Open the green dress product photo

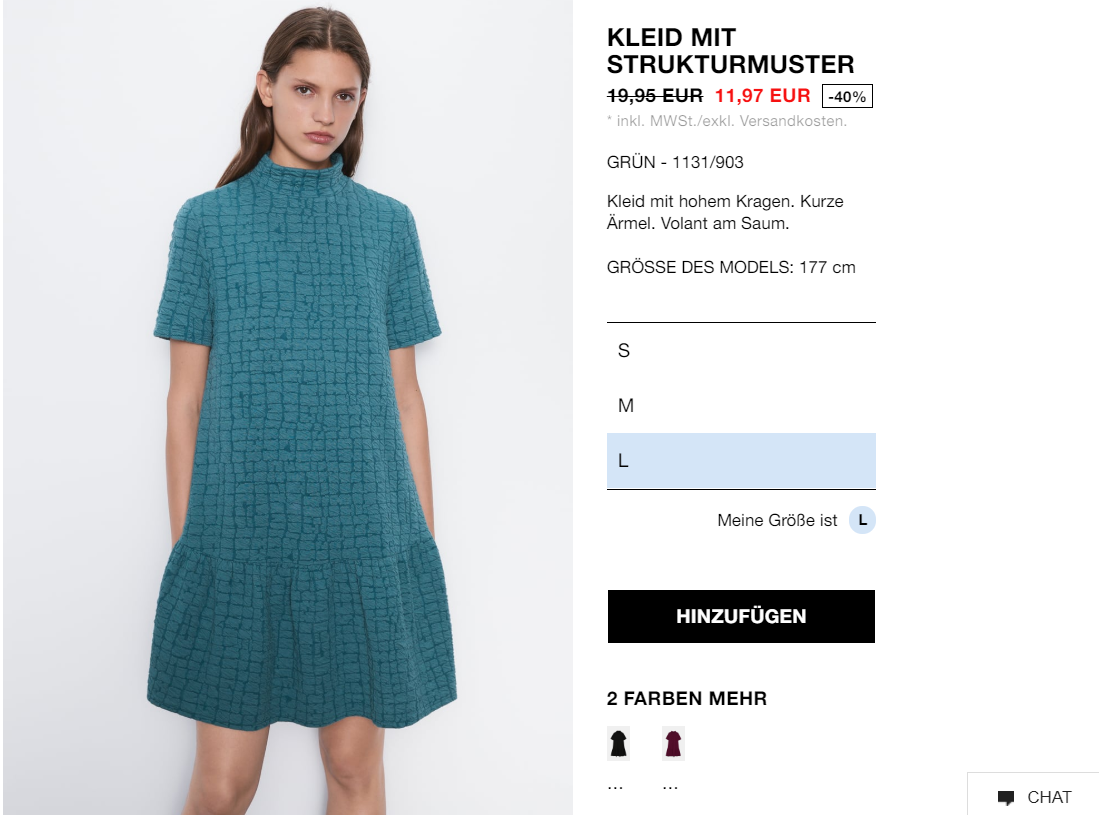pyautogui.click(x=288, y=407)
